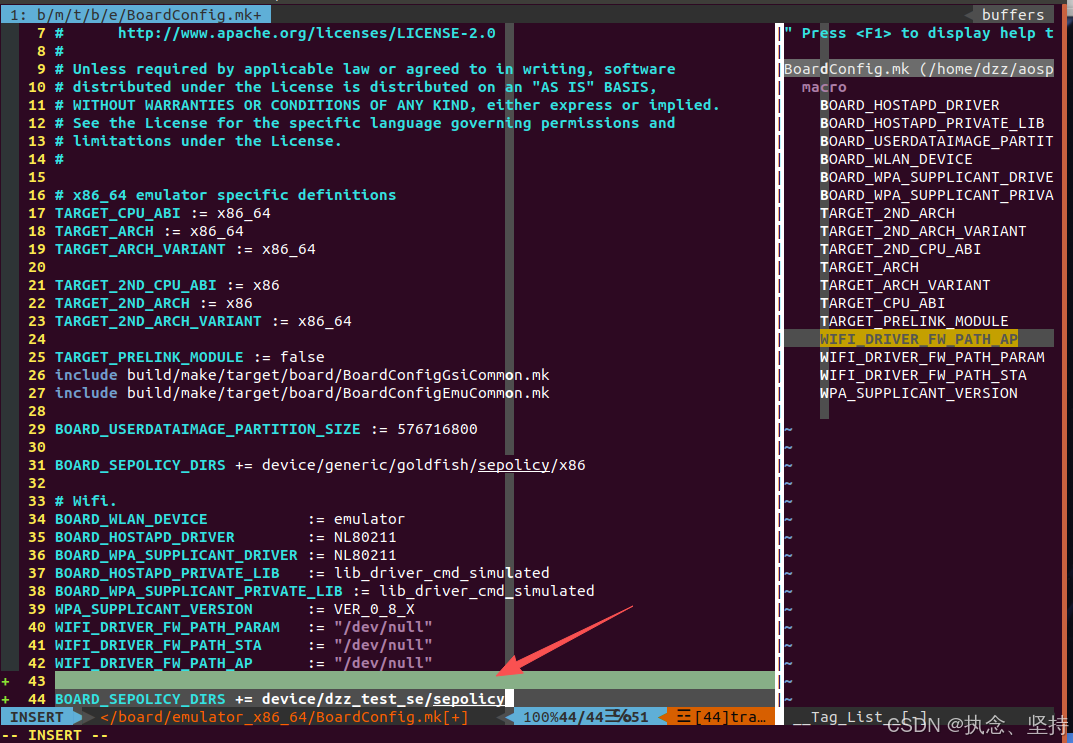This screenshot has width=1073, height=743.
Task: Click the BoardConfig.mk file header in the Tag List
Action: tap(918, 69)
